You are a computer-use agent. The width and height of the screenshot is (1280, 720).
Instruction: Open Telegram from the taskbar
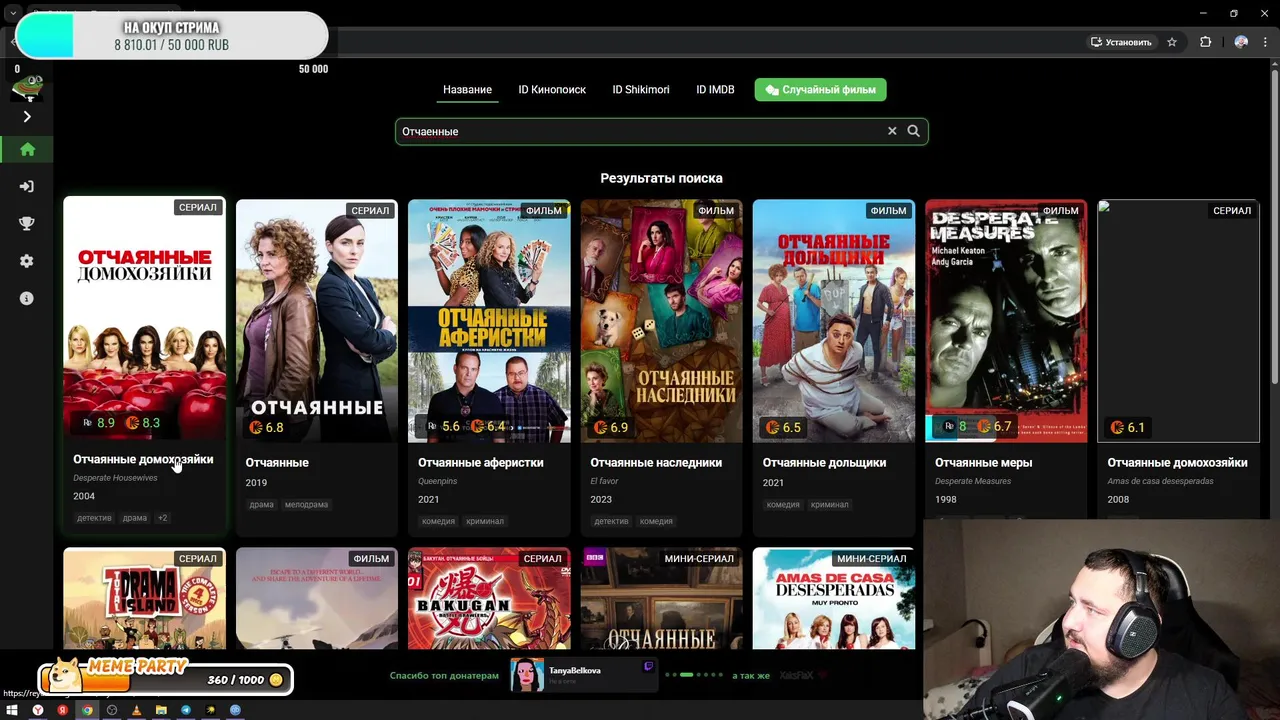pyautogui.click(x=186, y=710)
